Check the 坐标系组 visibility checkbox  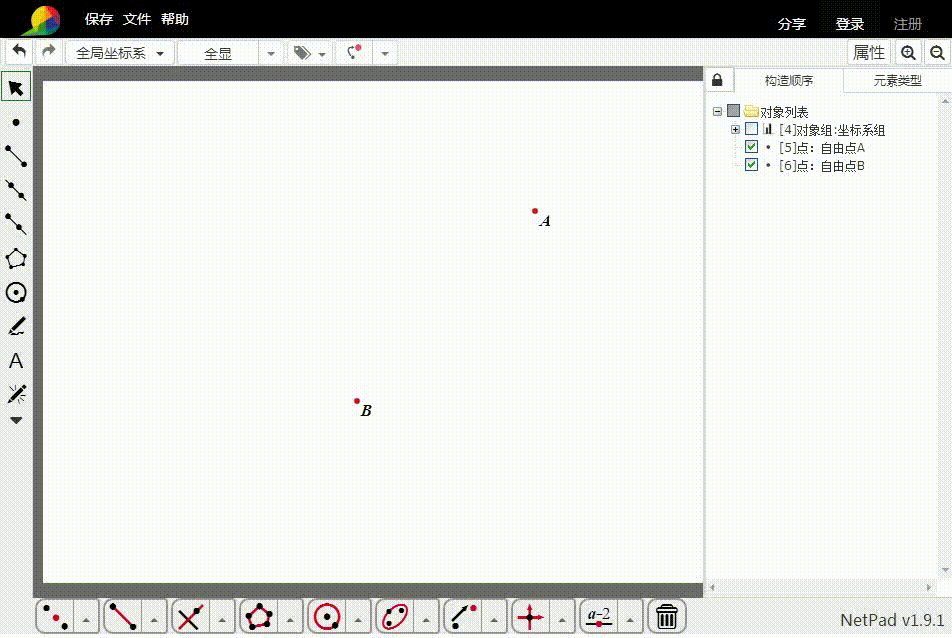[x=751, y=129]
